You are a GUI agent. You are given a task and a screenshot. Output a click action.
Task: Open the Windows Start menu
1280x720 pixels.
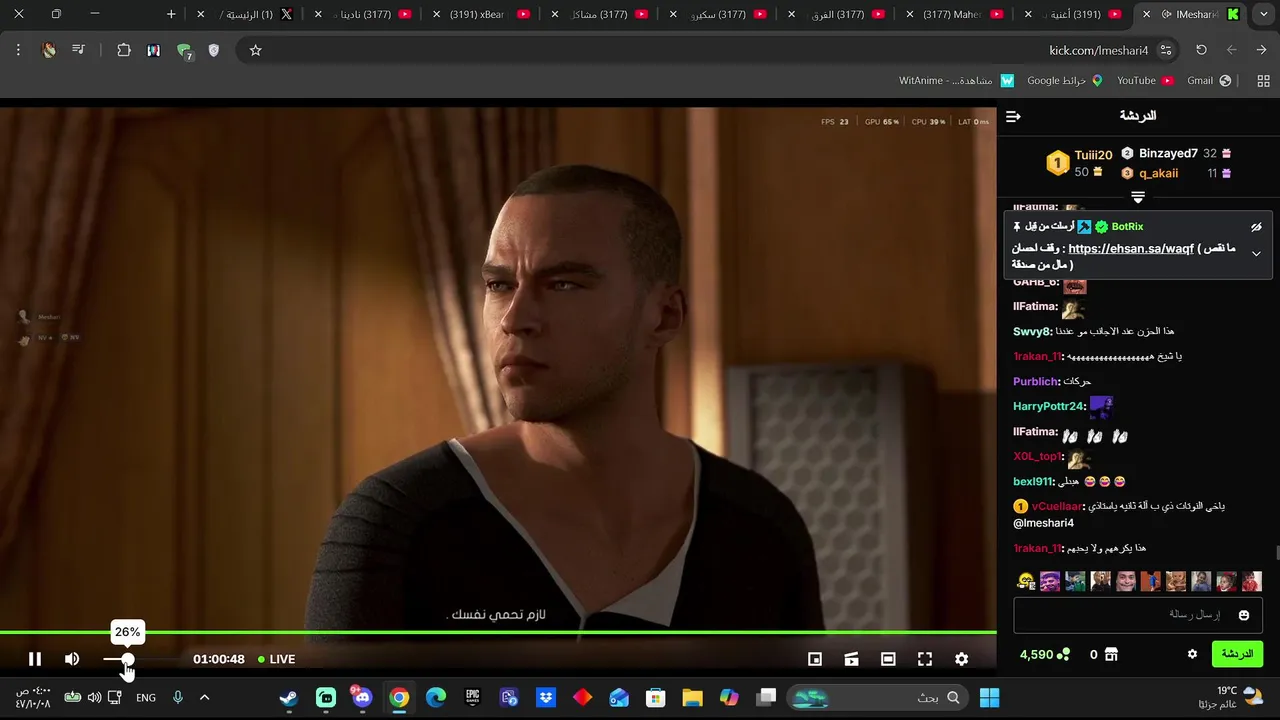pos(990,698)
